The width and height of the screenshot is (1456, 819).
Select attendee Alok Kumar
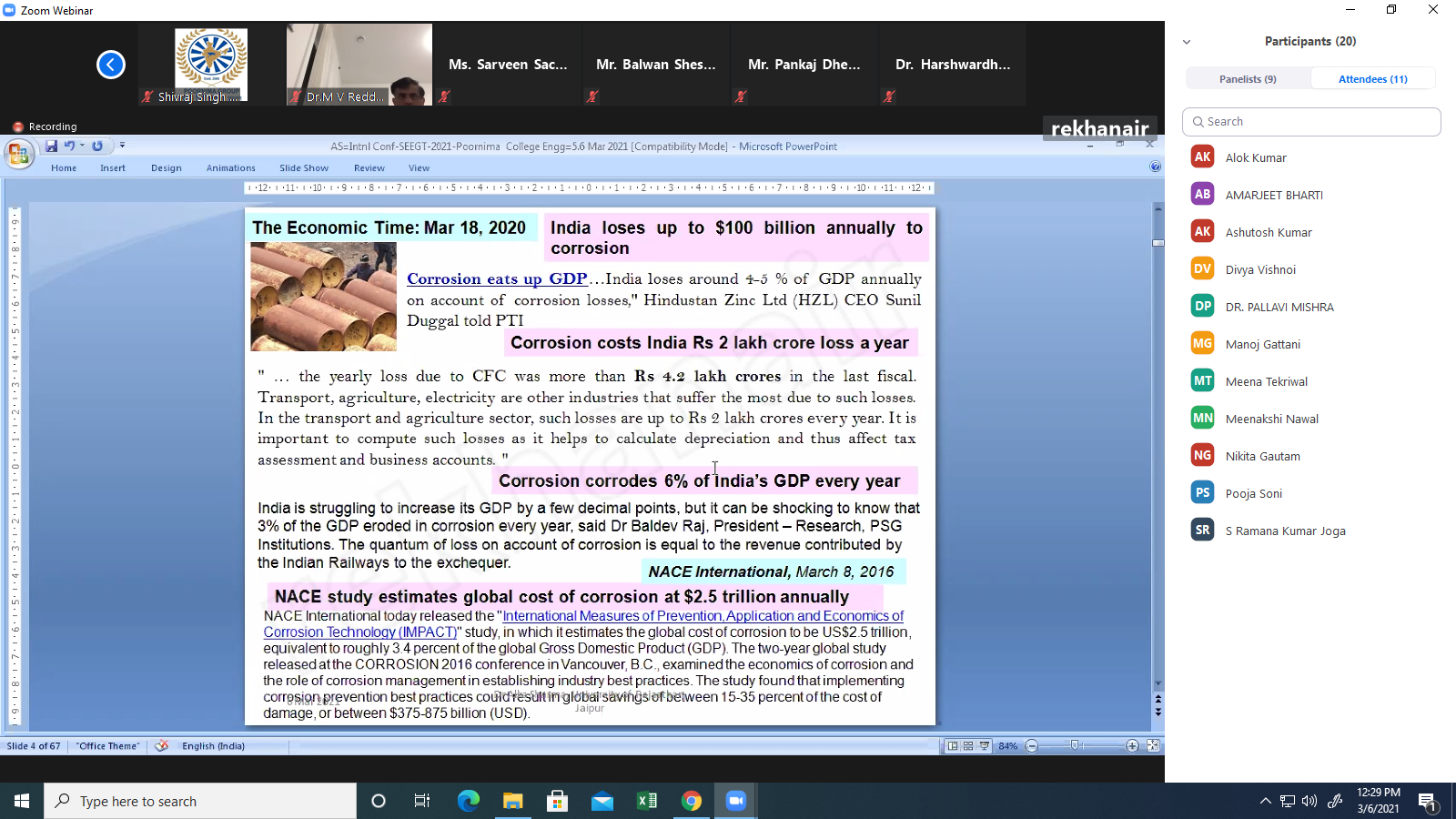tap(1311, 157)
